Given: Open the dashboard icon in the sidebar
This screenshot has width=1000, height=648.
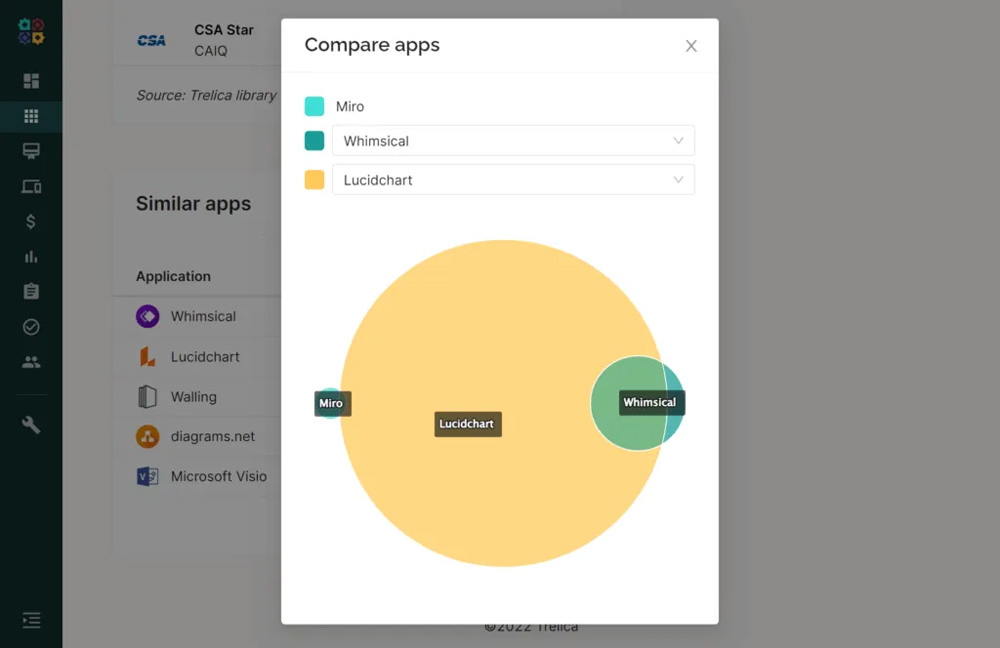Looking at the screenshot, I should point(31,81).
